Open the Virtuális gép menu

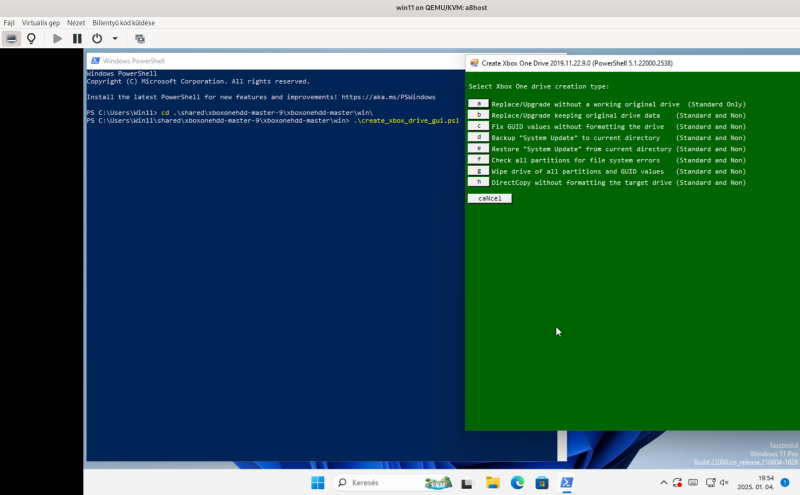pyautogui.click(x=41, y=23)
